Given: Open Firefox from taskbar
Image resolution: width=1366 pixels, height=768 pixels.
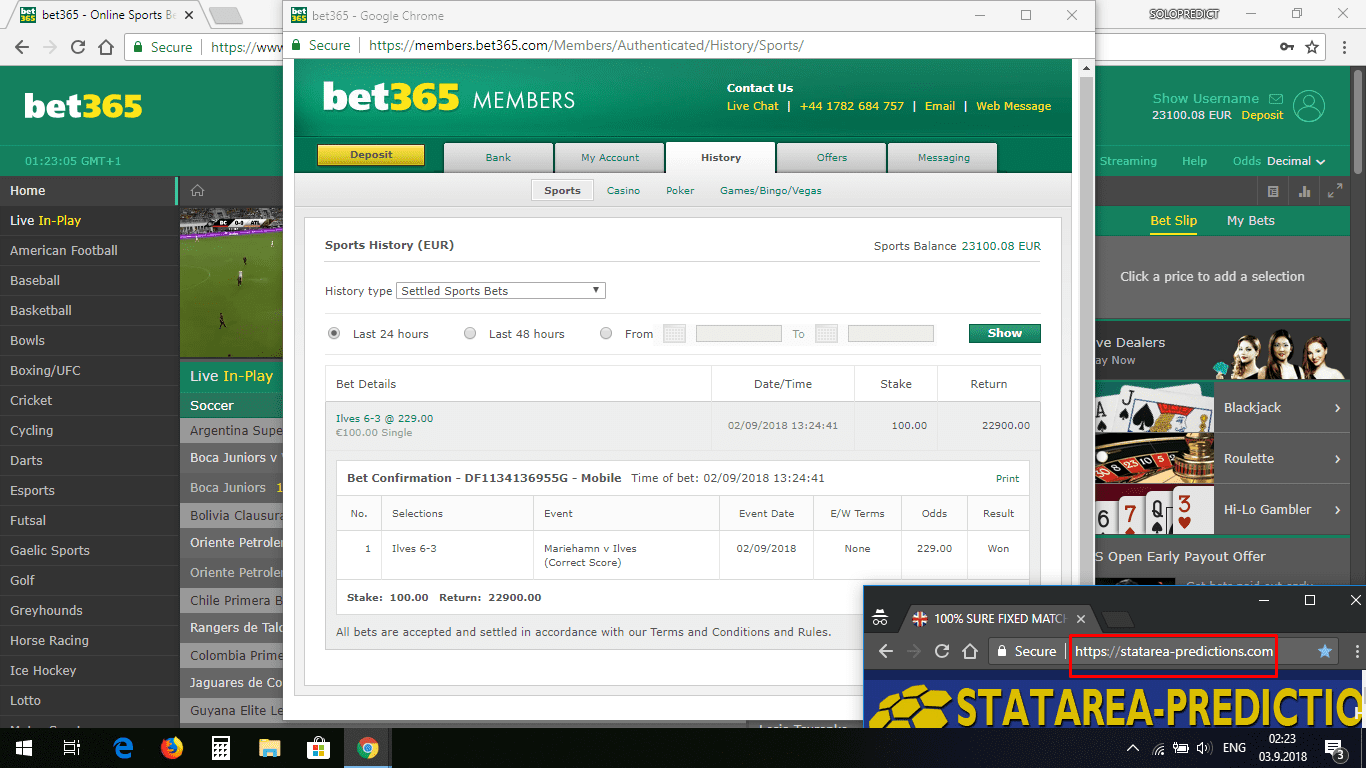Looking at the screenshot, I should point(172,748).
